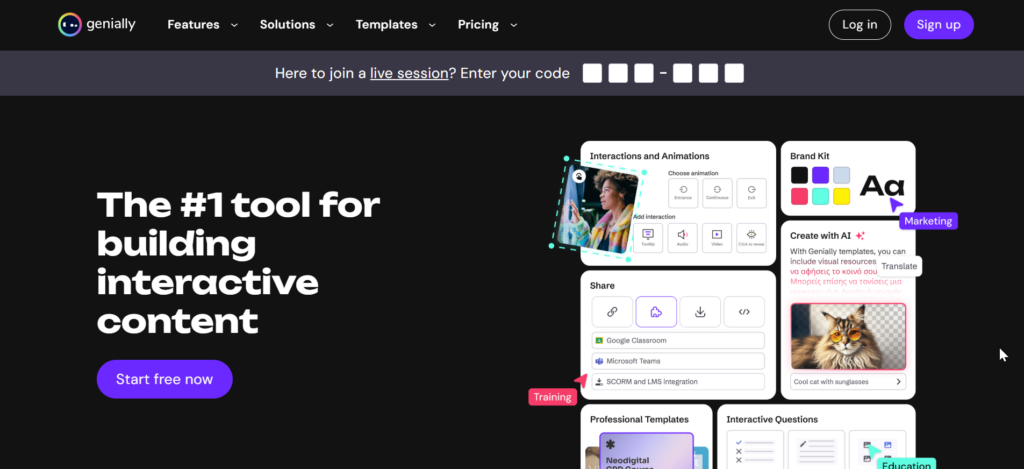Click the Start free now button

click(164, 379)
